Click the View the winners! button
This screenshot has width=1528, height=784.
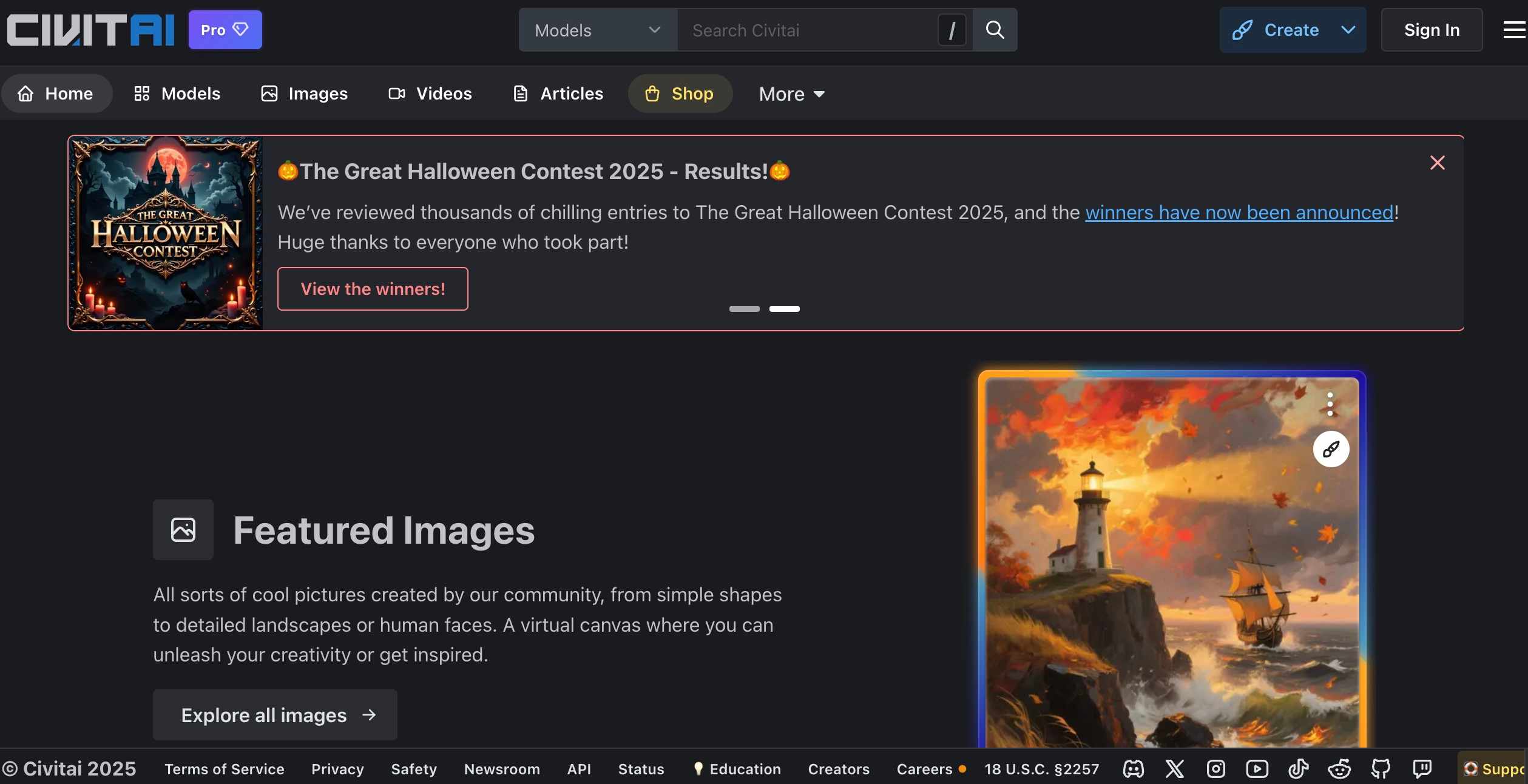(373, 289)
